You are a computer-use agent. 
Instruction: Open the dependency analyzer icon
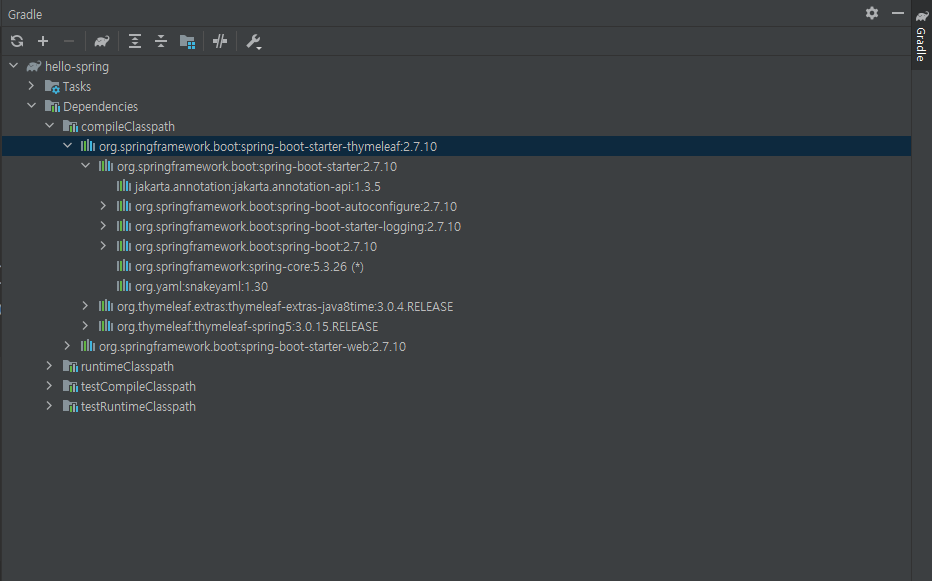tap(187, 42)
